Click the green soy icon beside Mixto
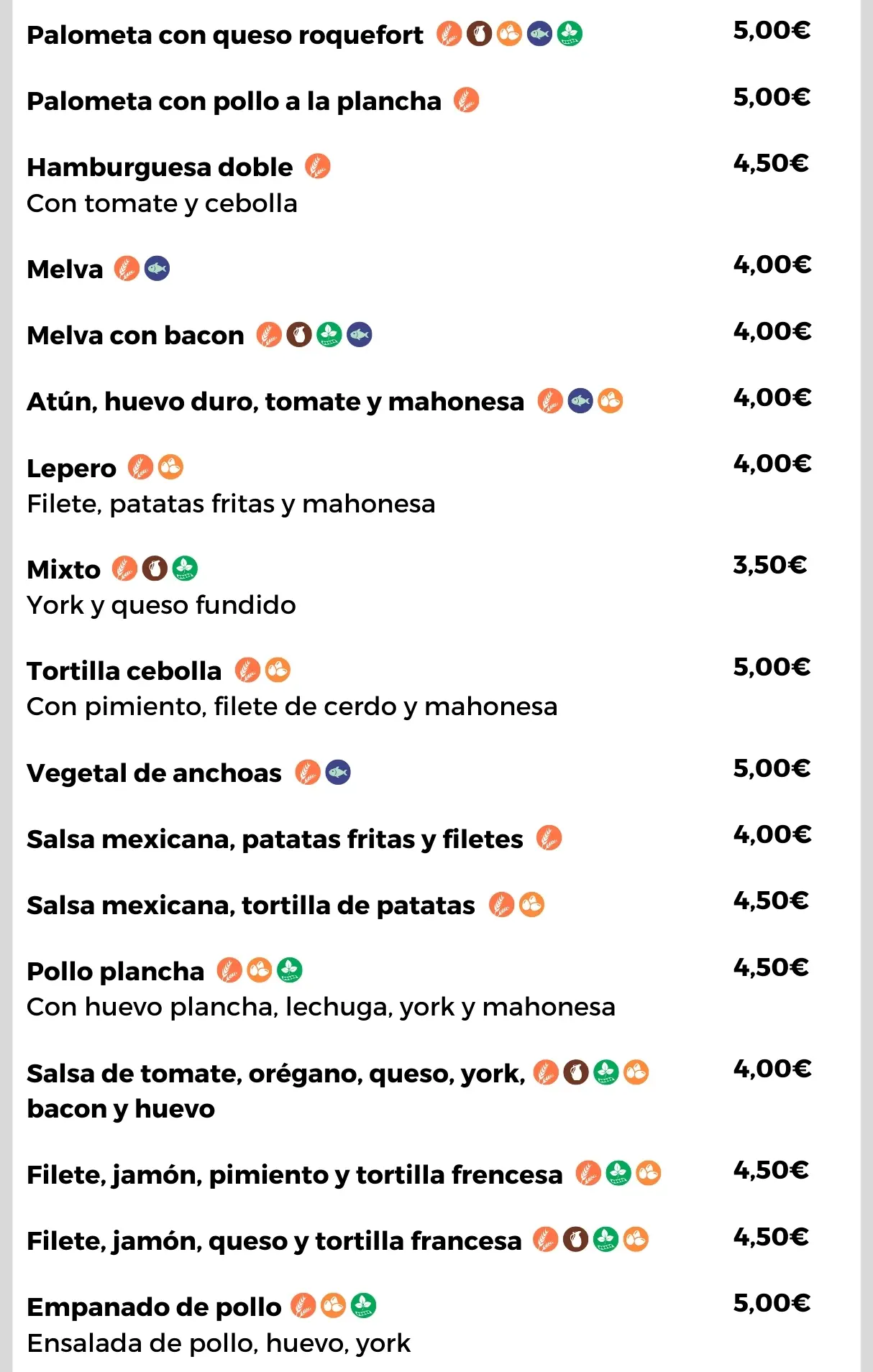 click(185, 568)
